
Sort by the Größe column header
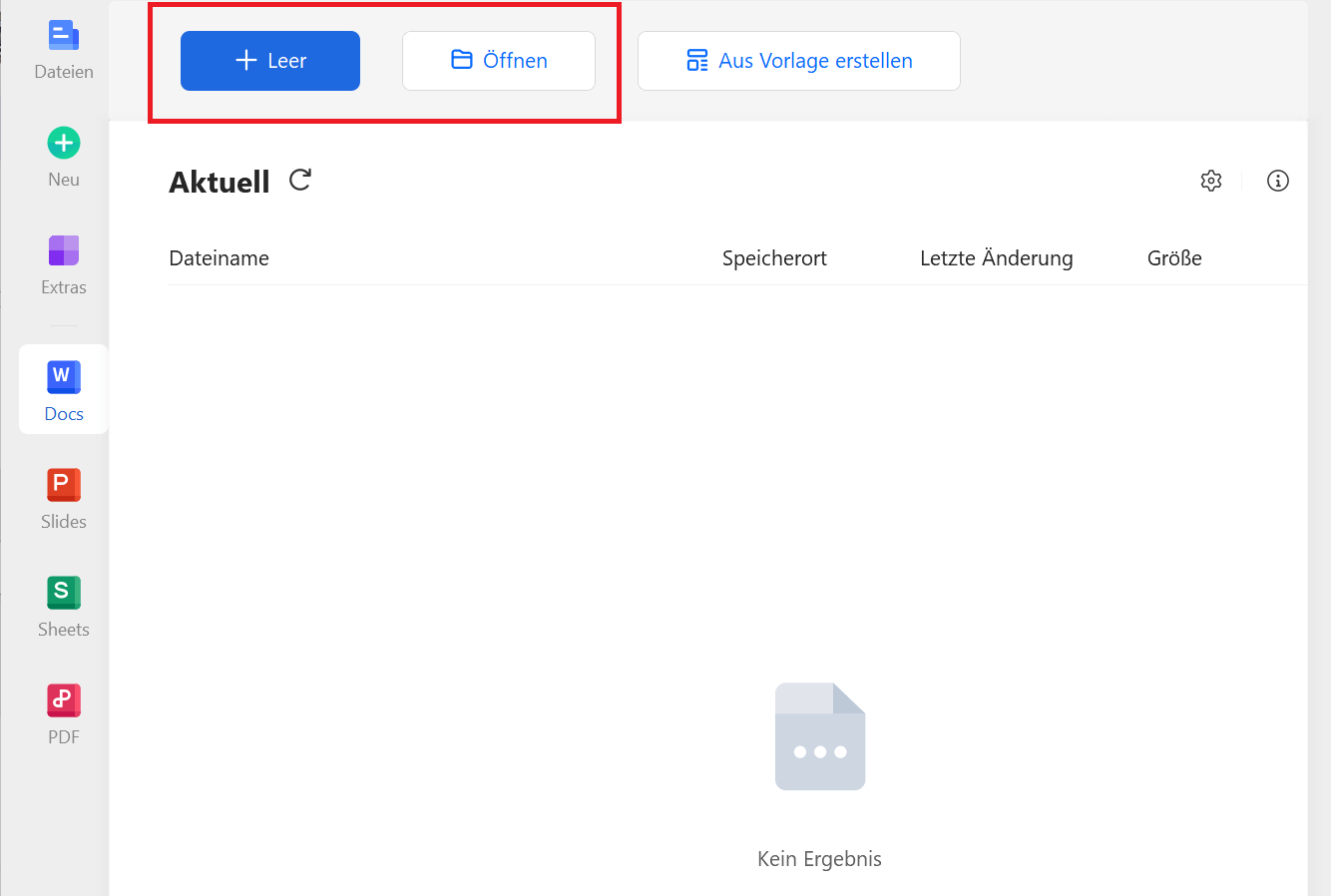coord(1174,258)
